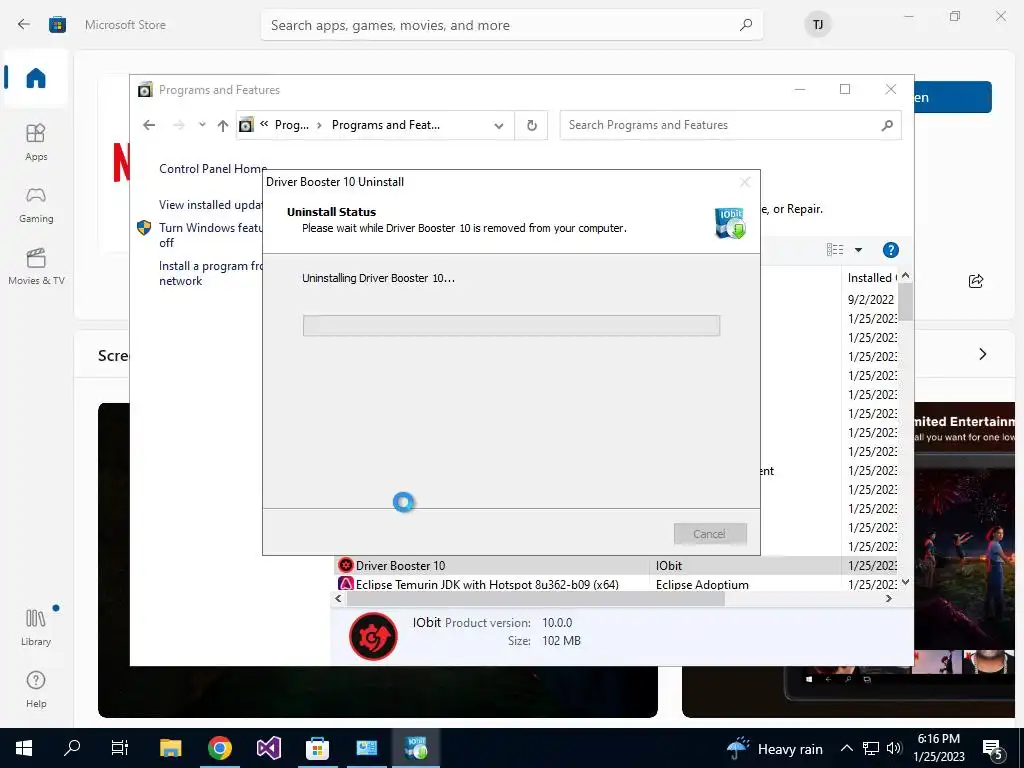The width and height of the screenshot is (1024, 768).
Task: Open Library in Microsoft Store sidebar
Action: point(36,627)
